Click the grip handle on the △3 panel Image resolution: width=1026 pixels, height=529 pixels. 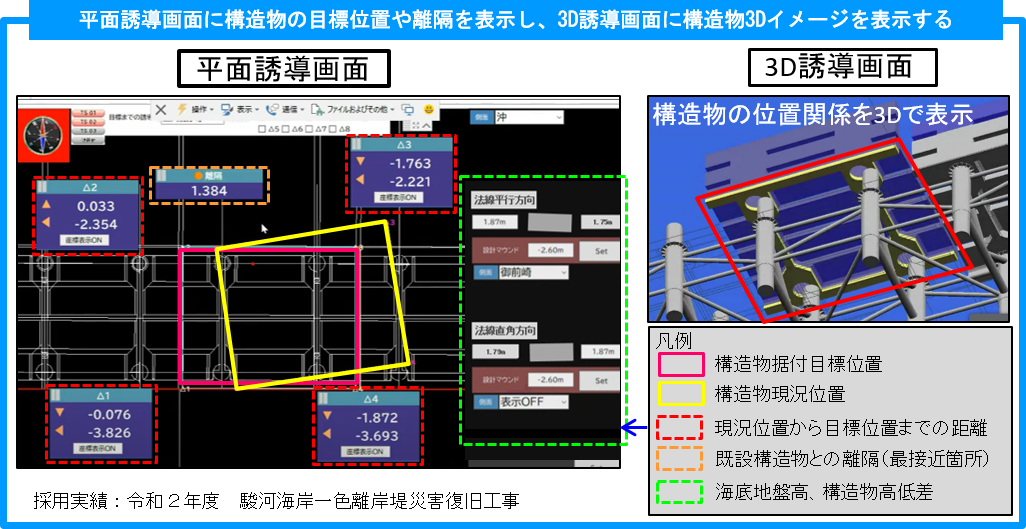point(357,144)
